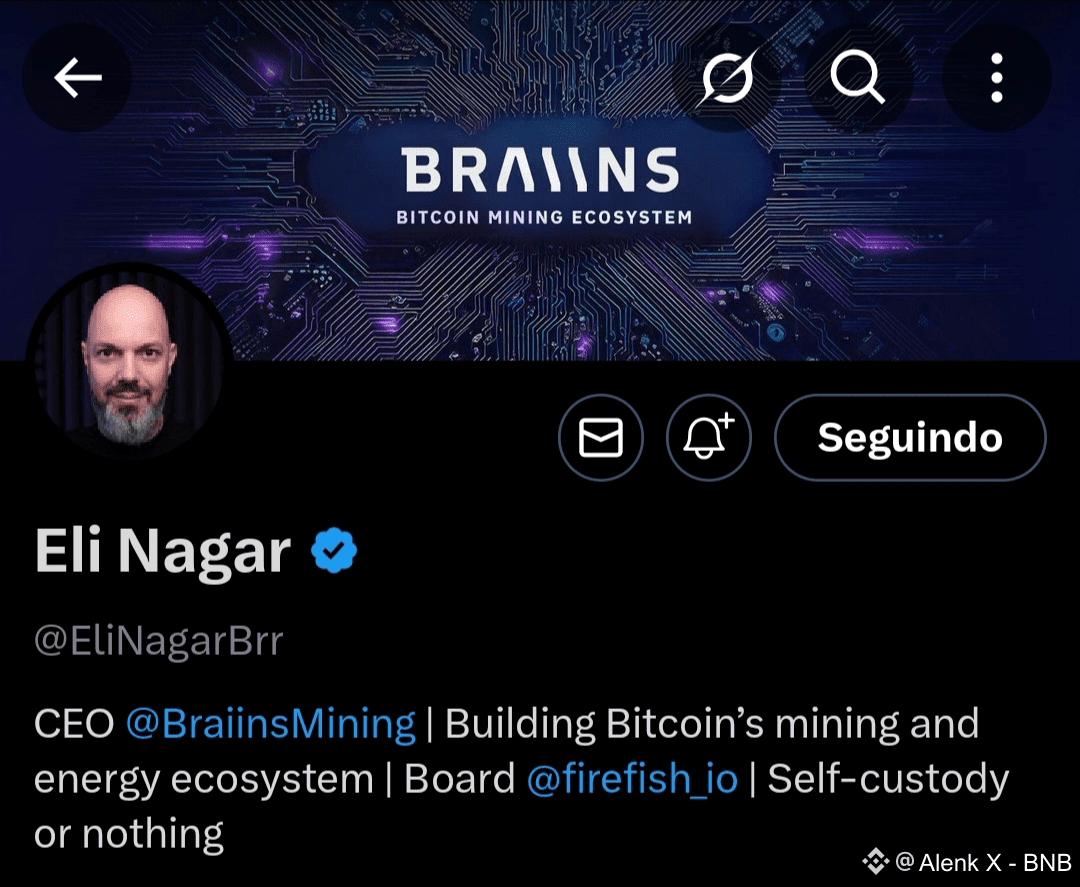
Task: Click the Seguindo following button
Action: (910, 437)
